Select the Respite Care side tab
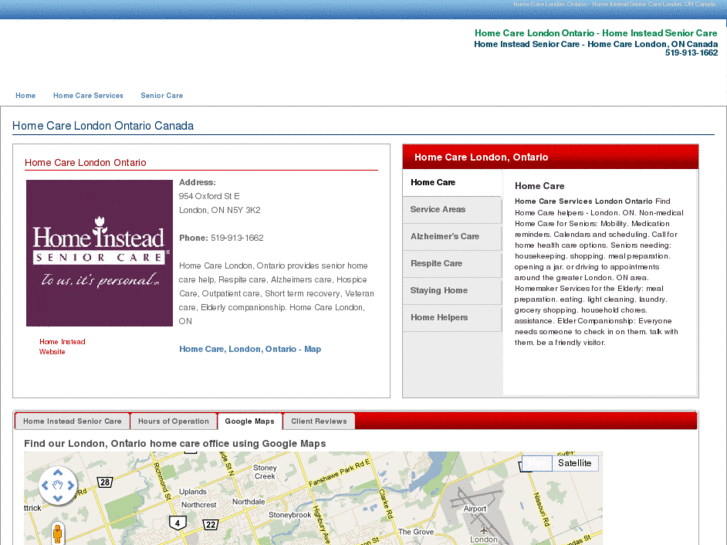Image resolution: width=727 pixels, height=545 pixels. click(453, 263)
